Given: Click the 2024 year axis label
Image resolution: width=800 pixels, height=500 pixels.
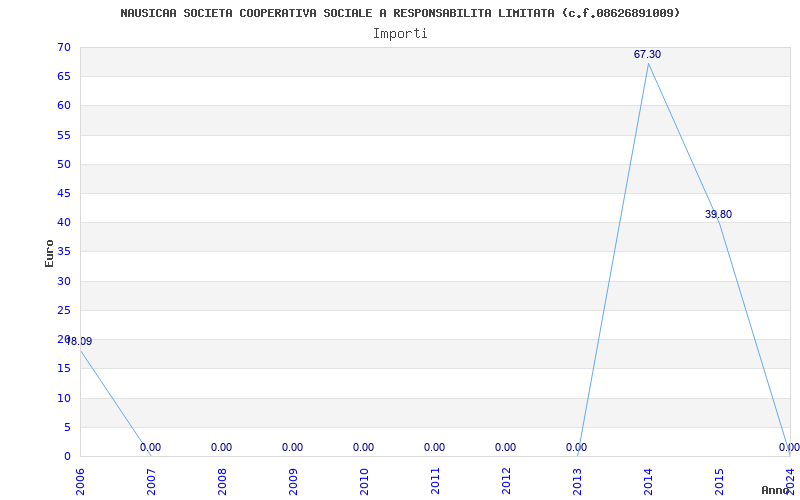Looking at the screenshot, I should pos(789,481).
